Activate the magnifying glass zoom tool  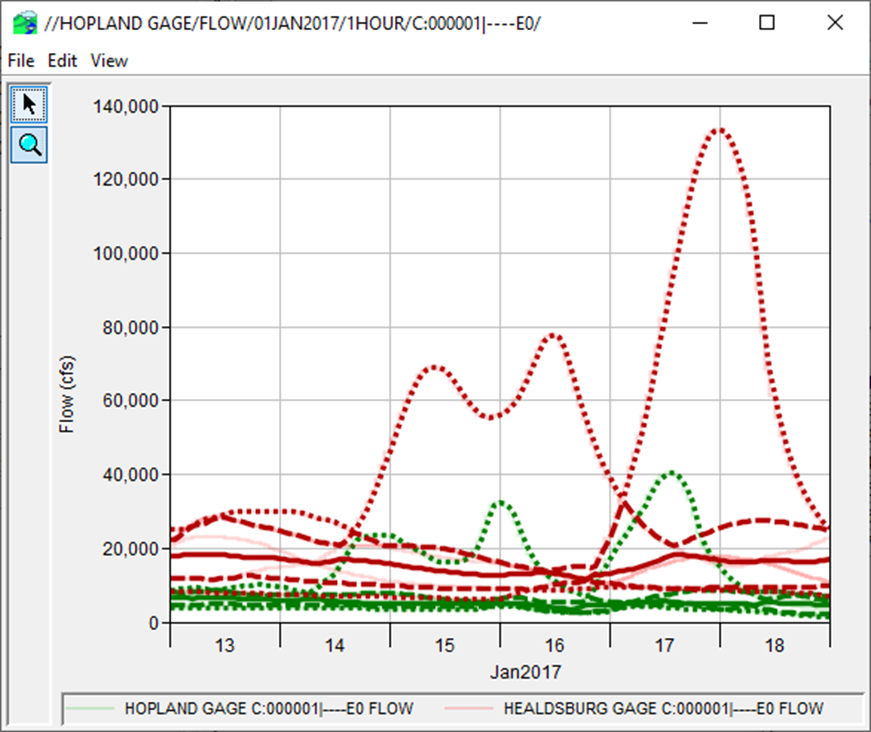pos(30,145)
